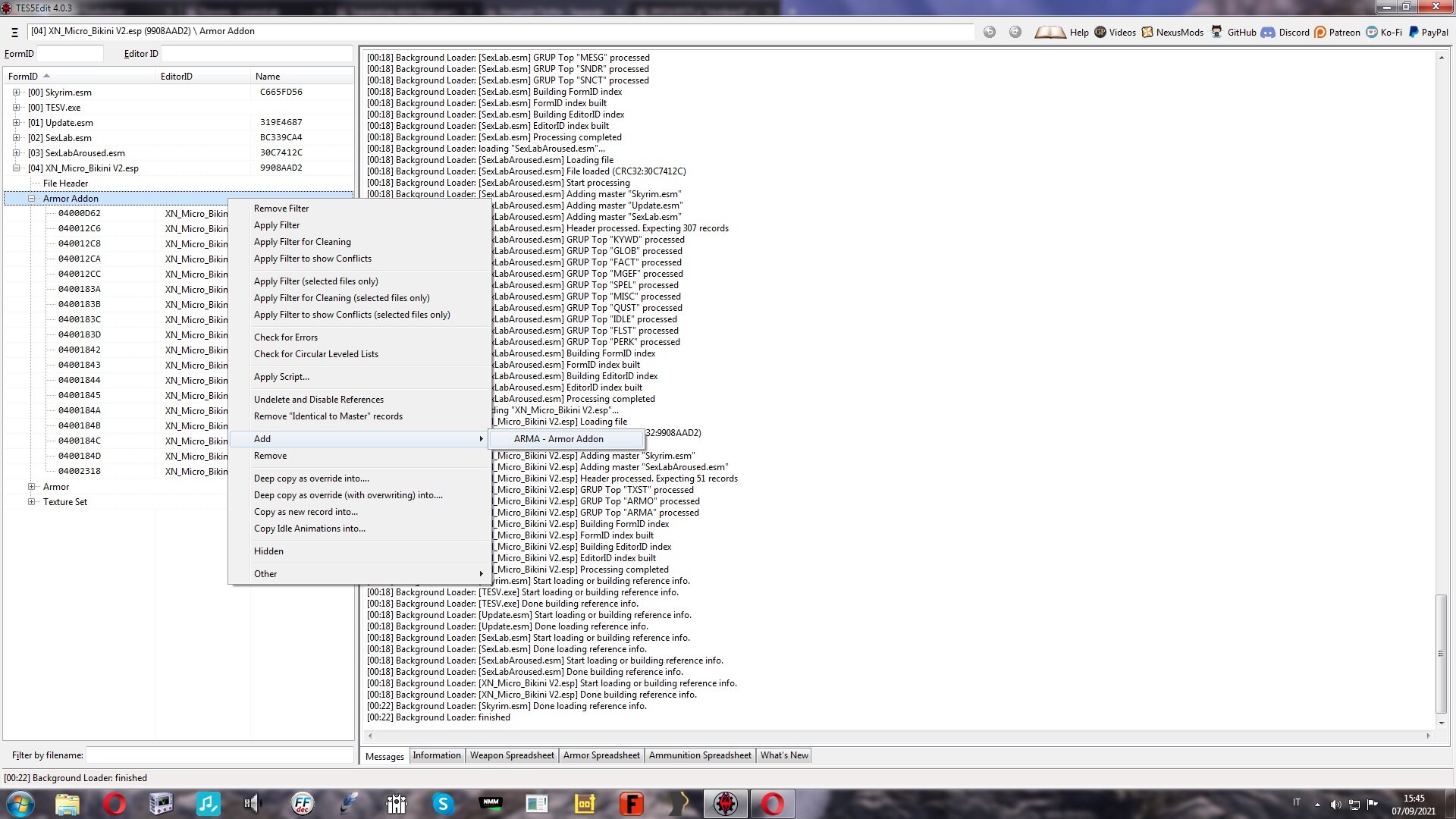Expand the [03] SexLabAroused.esm node

16,153
